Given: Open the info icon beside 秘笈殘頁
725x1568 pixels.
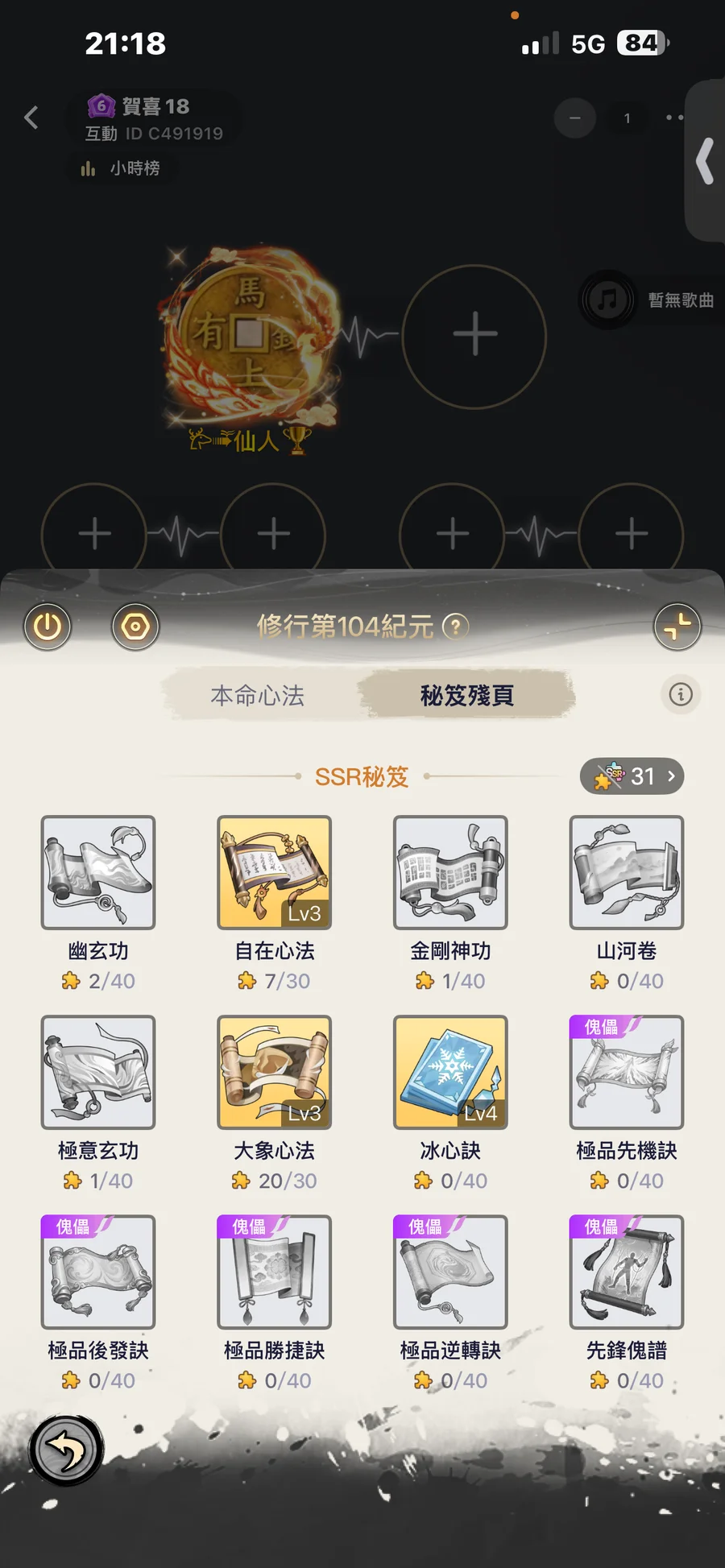Looking at the screenshot, I should pyautogui.click(x=681, y=694).
